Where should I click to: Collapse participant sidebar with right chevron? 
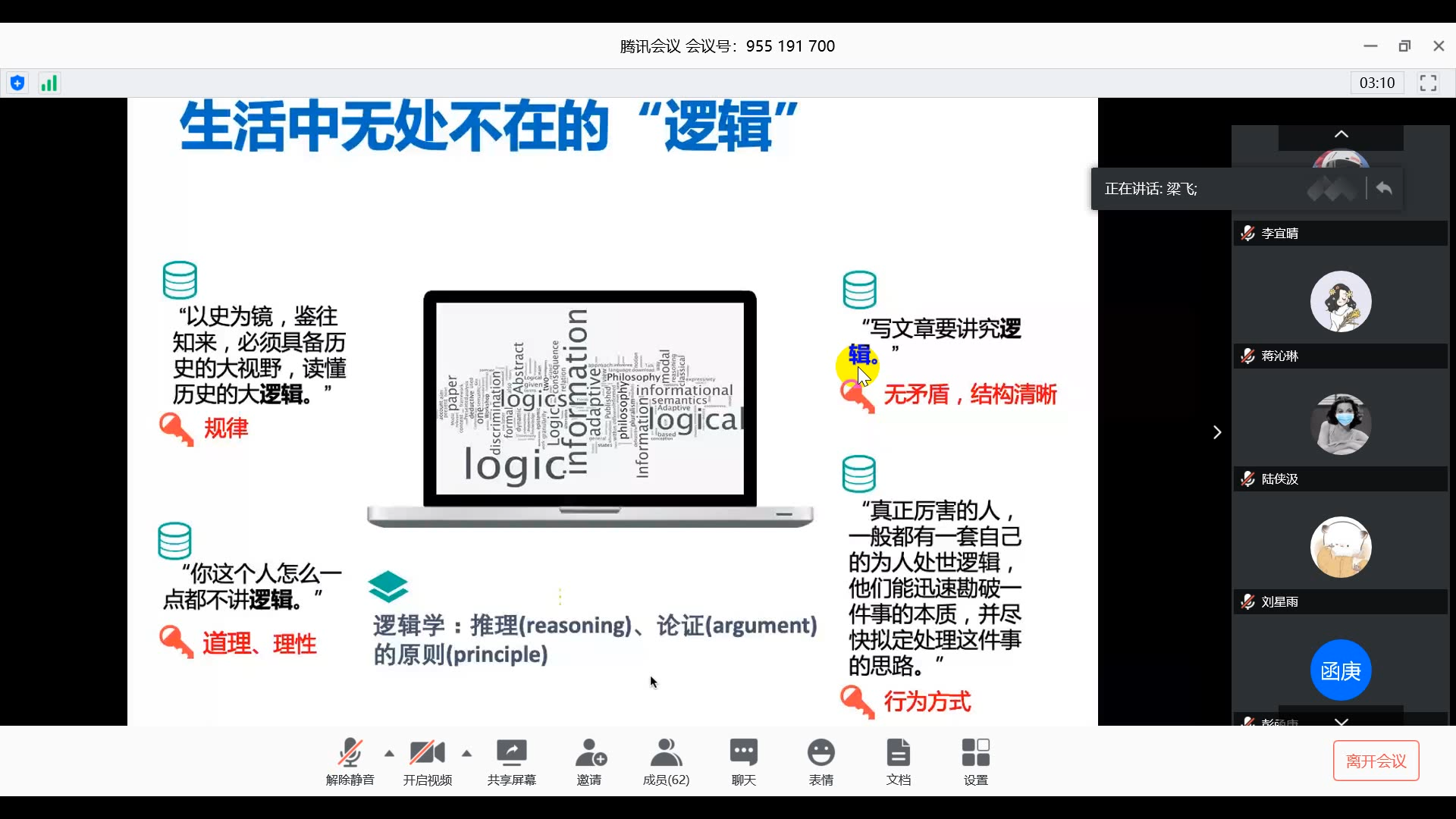(x=1217, y=432)
